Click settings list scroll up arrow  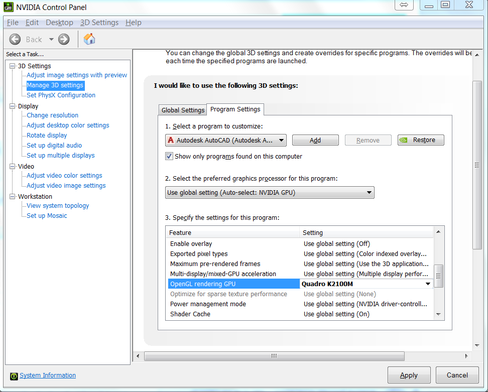click(x=438, y=232)
